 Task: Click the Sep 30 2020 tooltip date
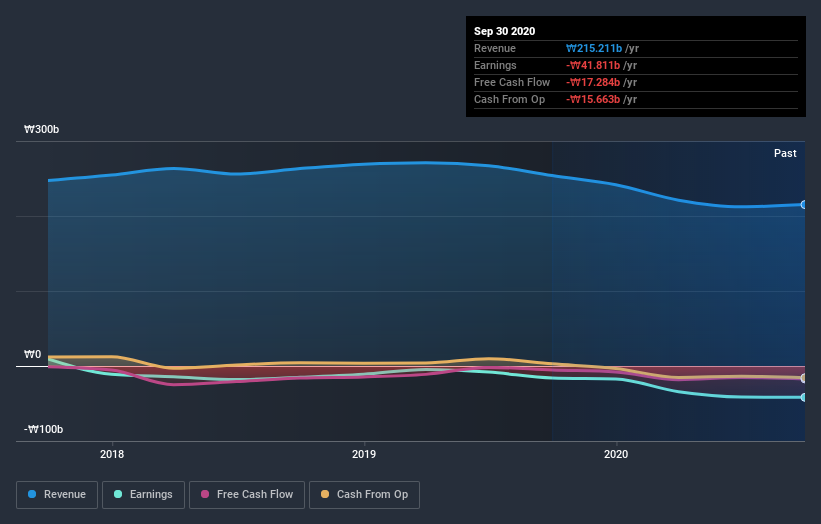coord(505,31)
